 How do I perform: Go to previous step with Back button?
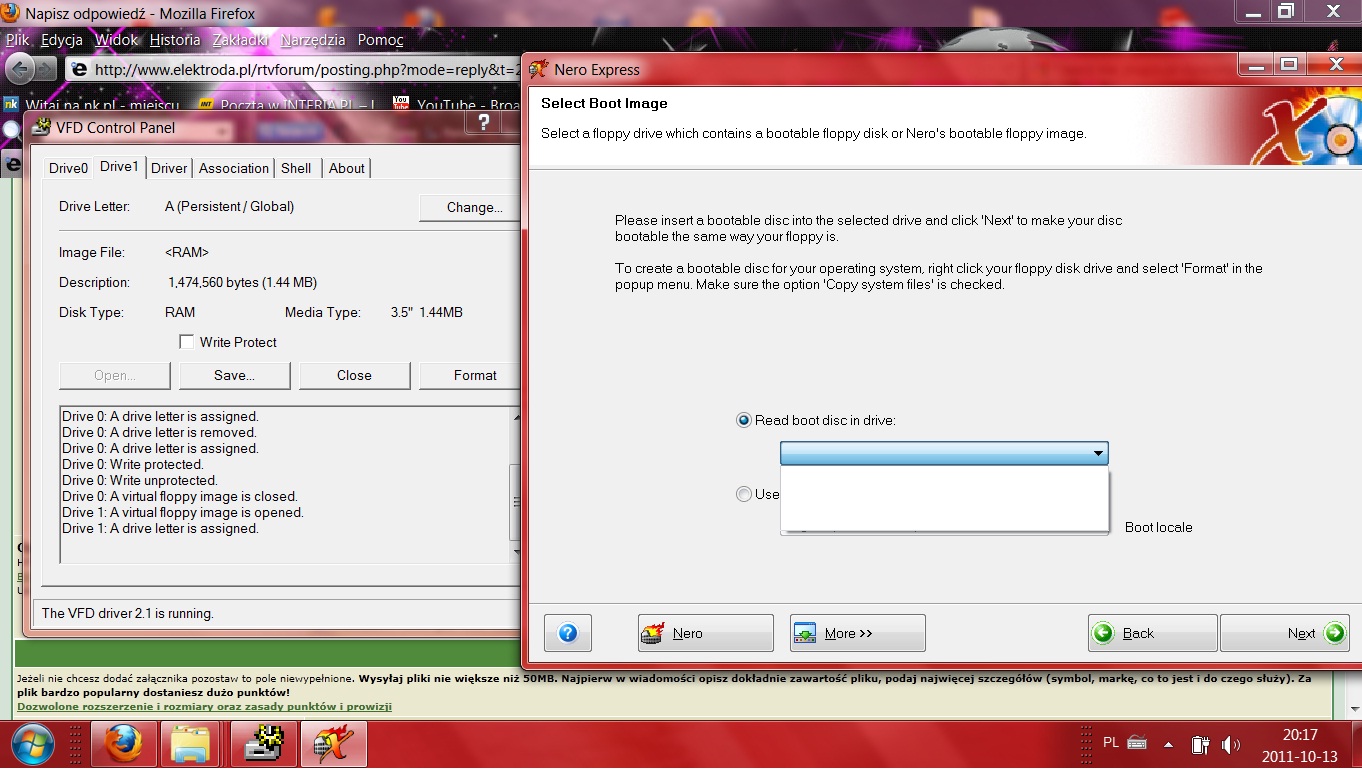click(1153, 633)
